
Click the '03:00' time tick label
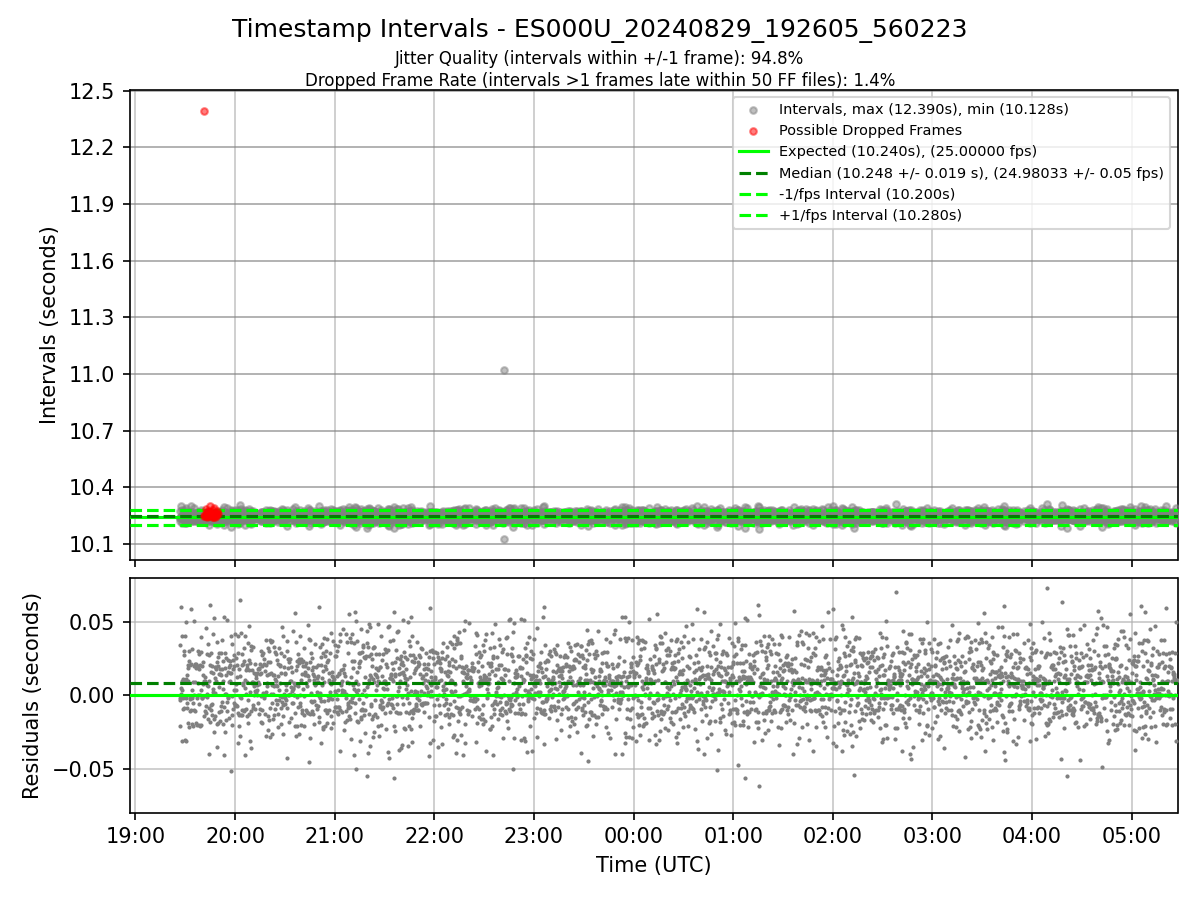click(932, 835)
